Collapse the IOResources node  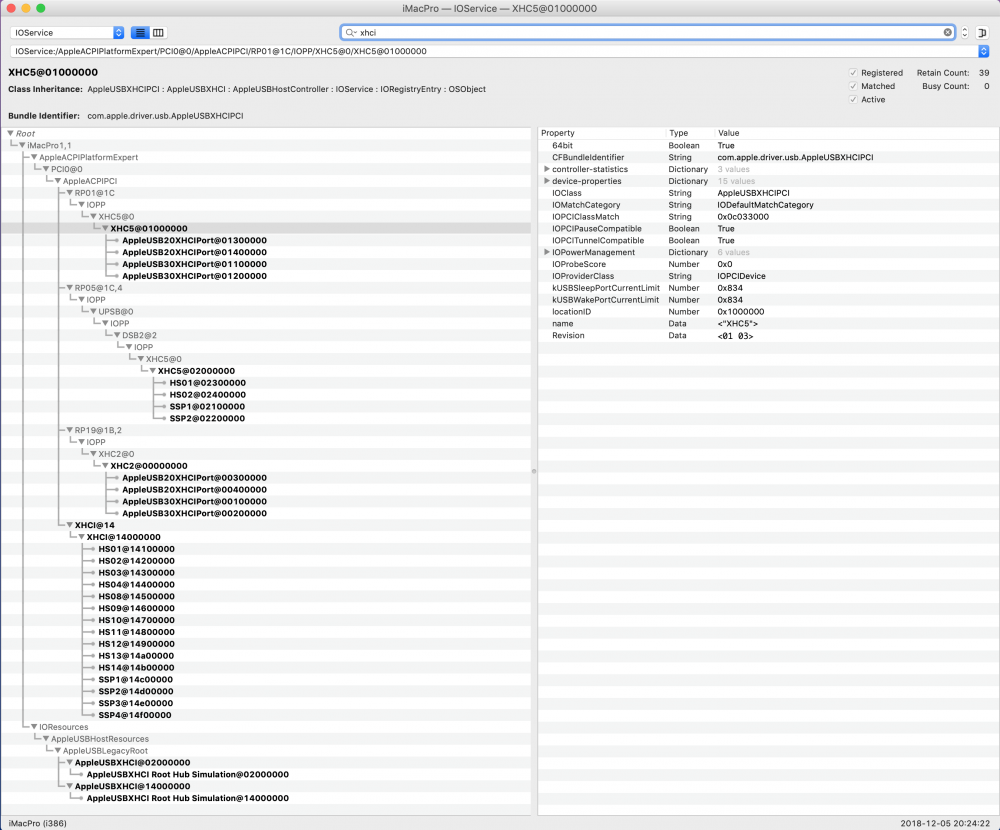pos(34,727)
